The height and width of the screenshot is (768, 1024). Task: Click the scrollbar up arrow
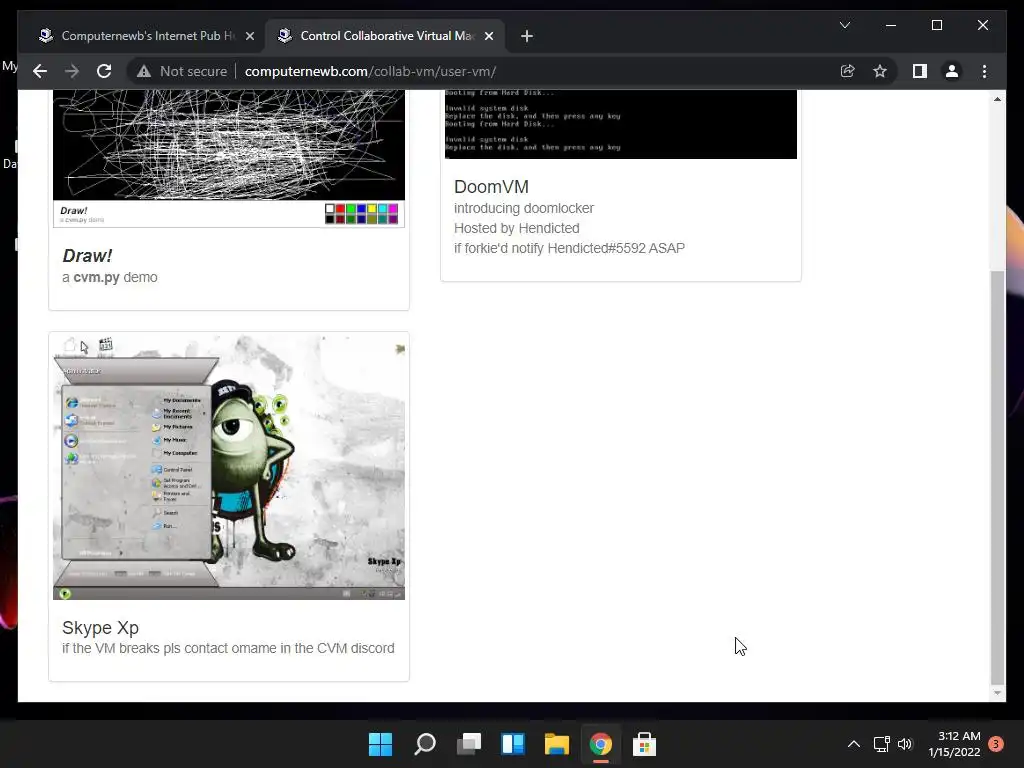click(997, 99)
